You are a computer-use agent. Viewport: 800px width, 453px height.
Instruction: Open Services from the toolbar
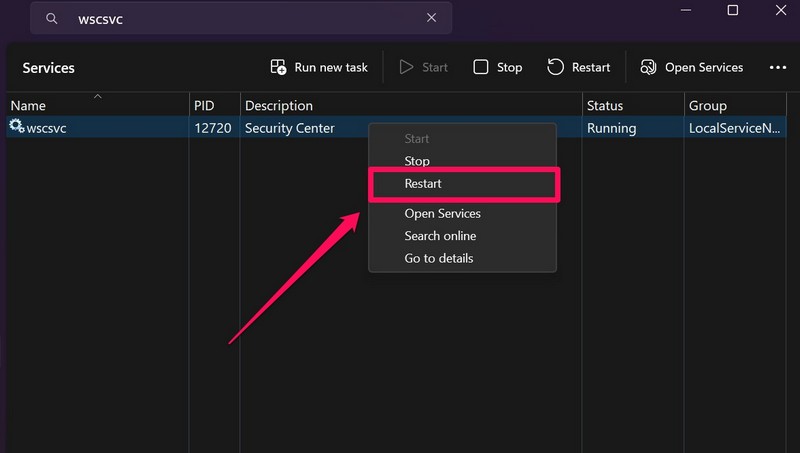tap(691, 67)
